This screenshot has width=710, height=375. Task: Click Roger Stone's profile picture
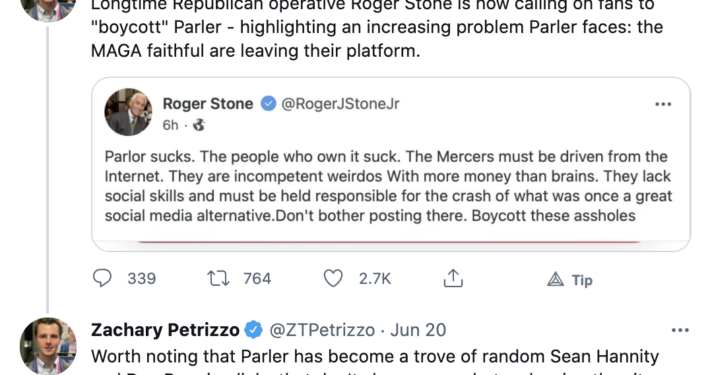[x=128, y=112]
